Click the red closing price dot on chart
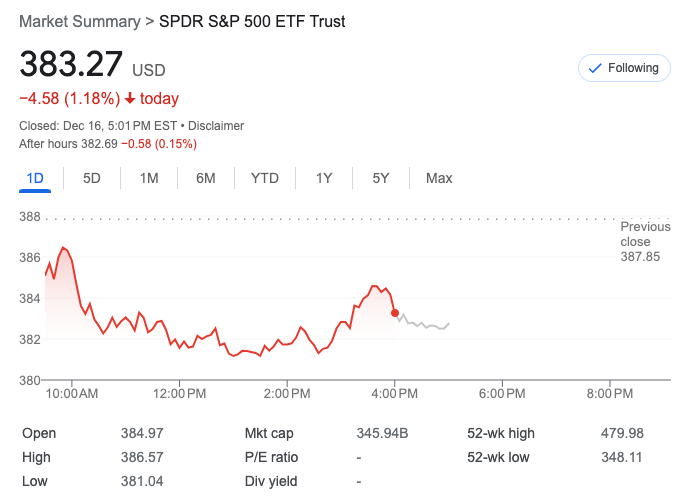 (x=396, y=313)
